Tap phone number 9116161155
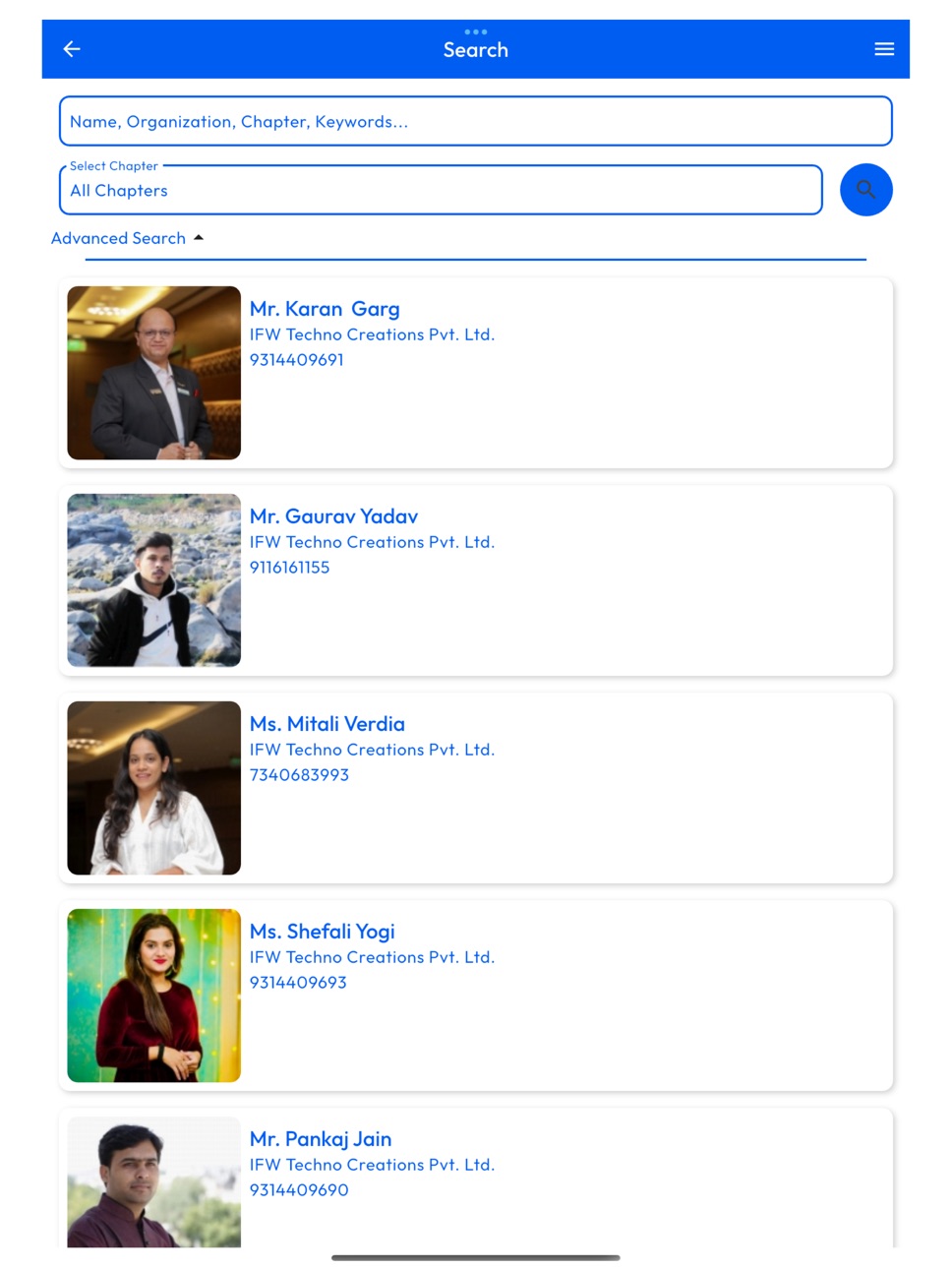This screenshot has width=952, height=1269. 289,568
